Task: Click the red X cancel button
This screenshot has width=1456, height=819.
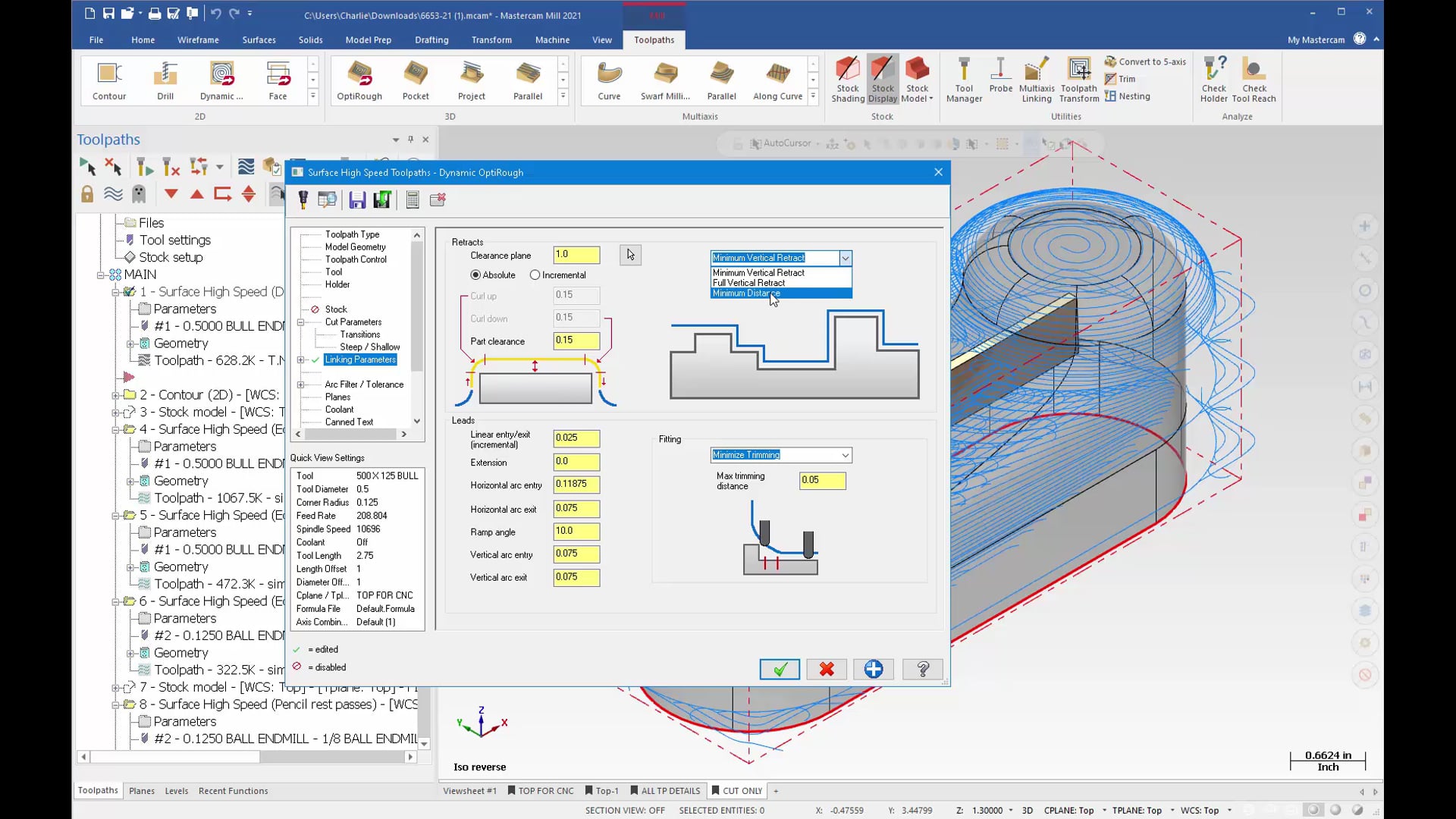Action: [827, 669]
